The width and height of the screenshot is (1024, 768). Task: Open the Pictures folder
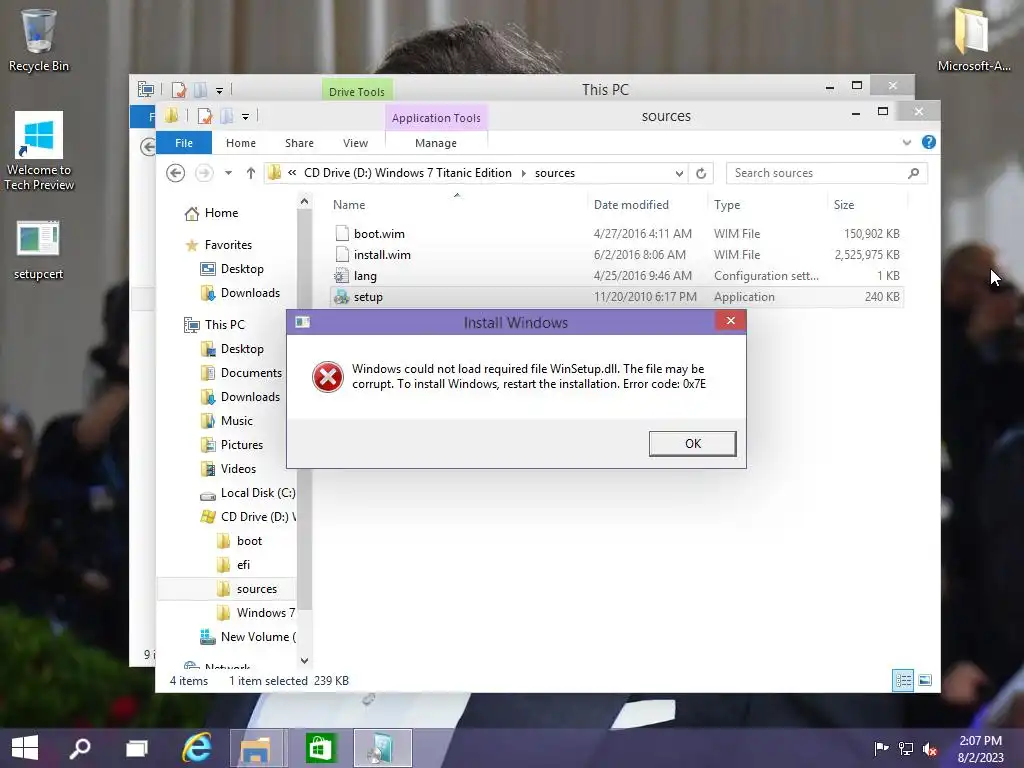[242, 445]
